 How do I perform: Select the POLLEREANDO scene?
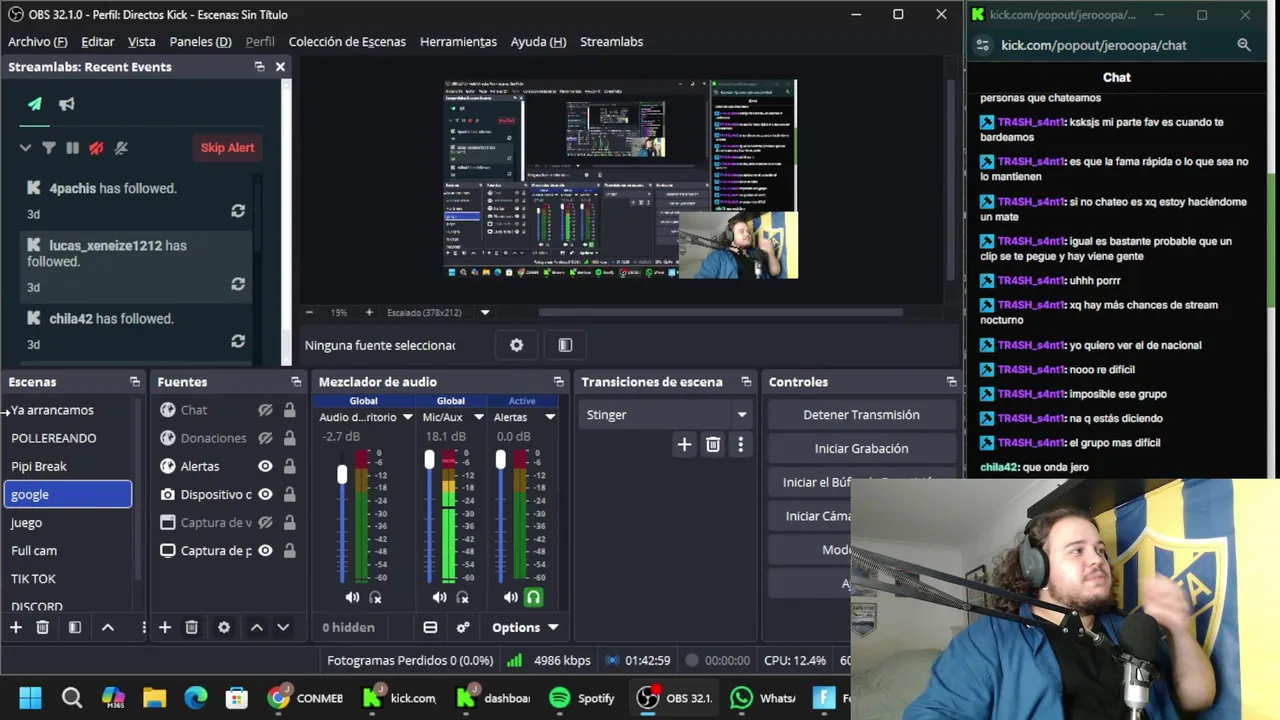[x=67, y=438]
